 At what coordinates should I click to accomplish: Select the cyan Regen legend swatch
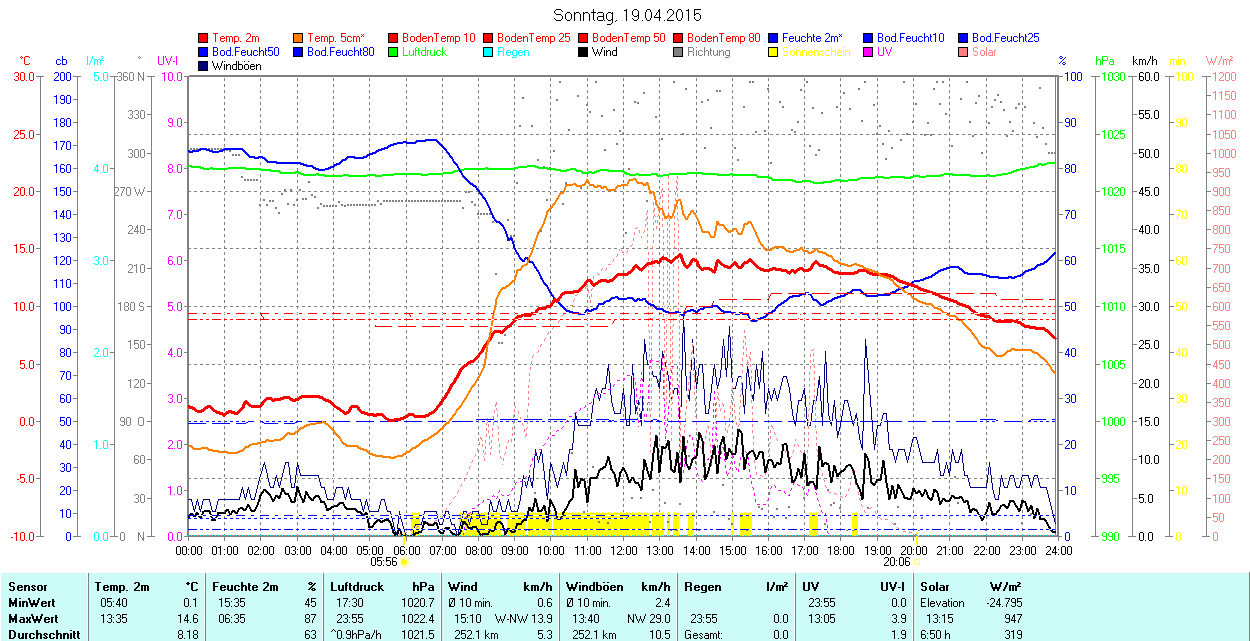click(x=489, y=52)
